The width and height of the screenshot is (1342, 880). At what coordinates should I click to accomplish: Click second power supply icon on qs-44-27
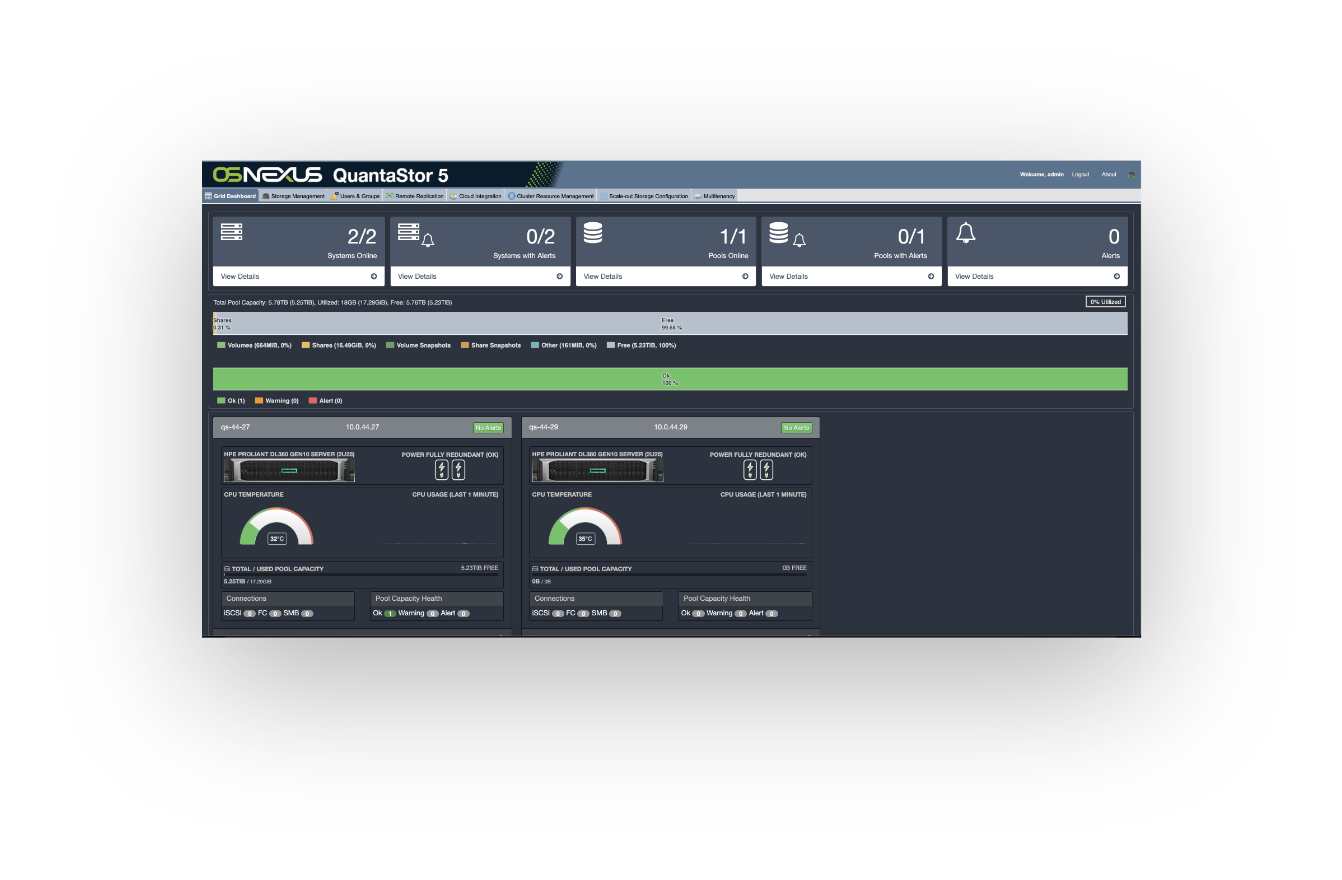point(458,469)
